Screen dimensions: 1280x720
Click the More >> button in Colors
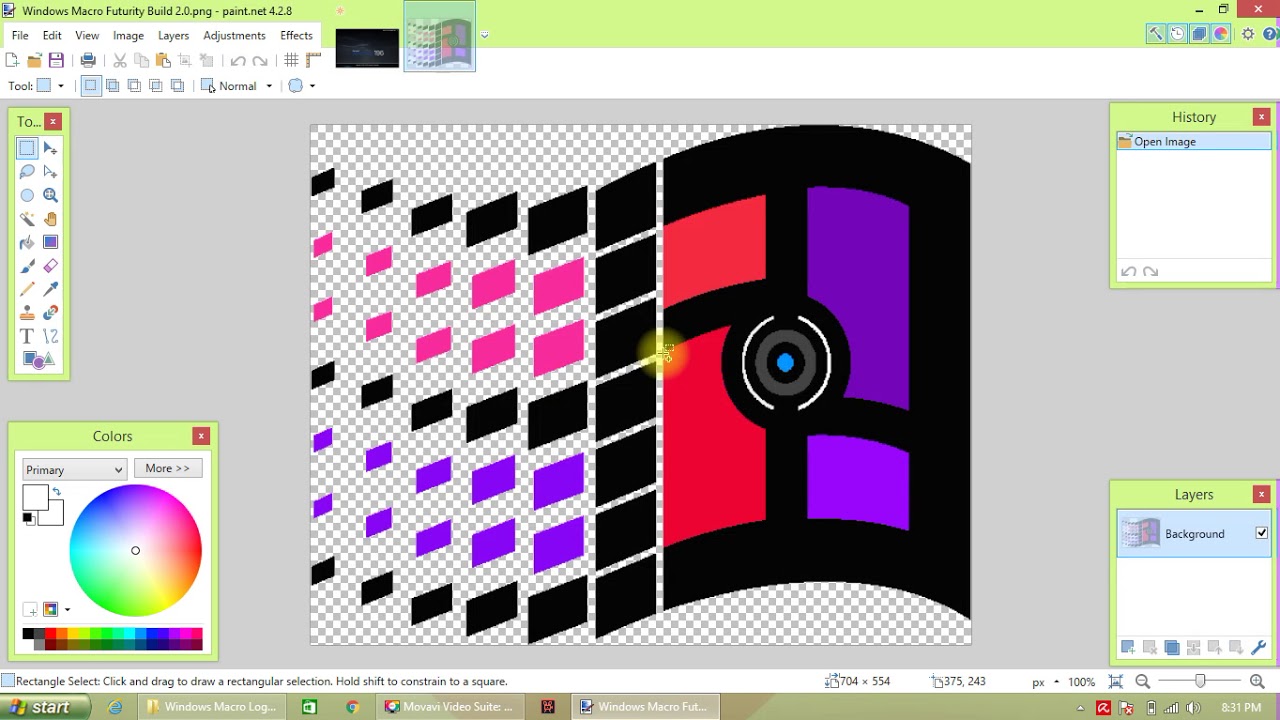point(167,468)
